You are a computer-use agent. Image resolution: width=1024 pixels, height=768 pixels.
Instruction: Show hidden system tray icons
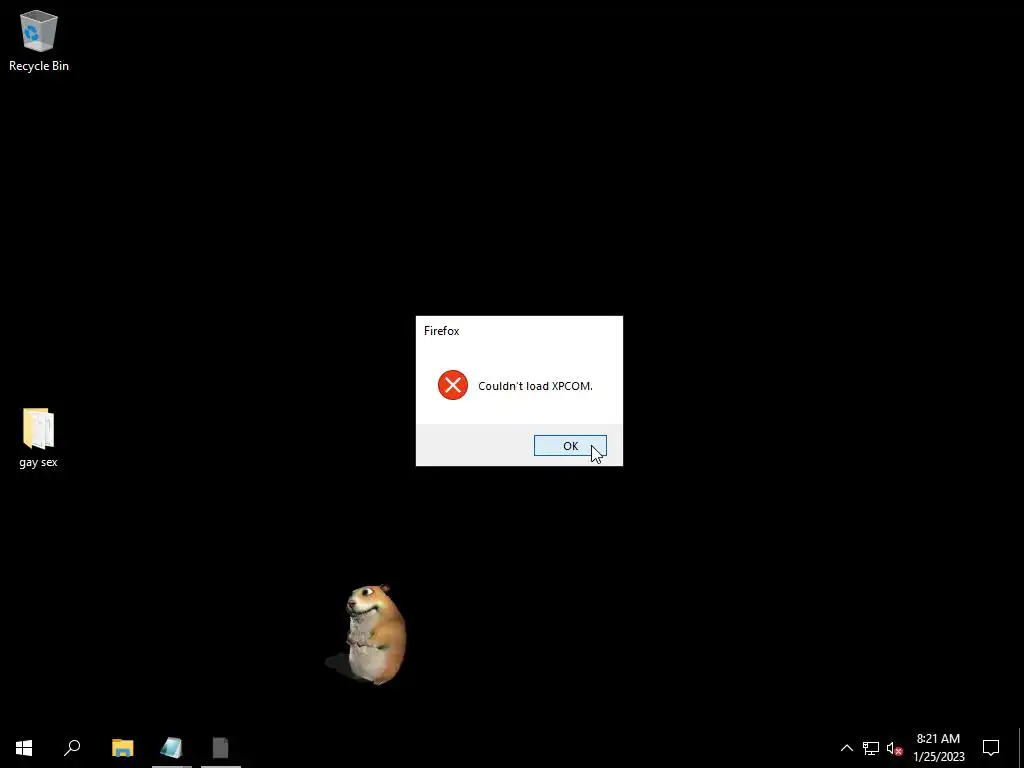pos(846,748)
